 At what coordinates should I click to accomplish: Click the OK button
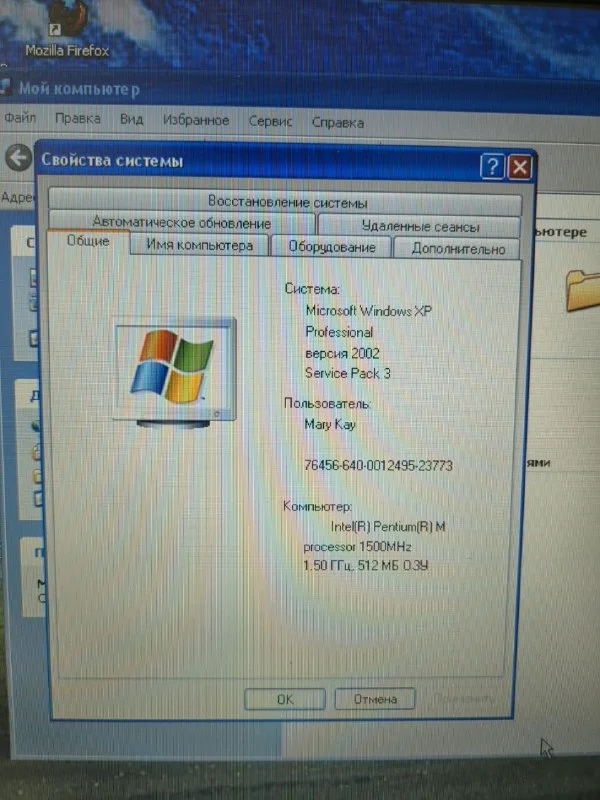click(x=285, y=699)
